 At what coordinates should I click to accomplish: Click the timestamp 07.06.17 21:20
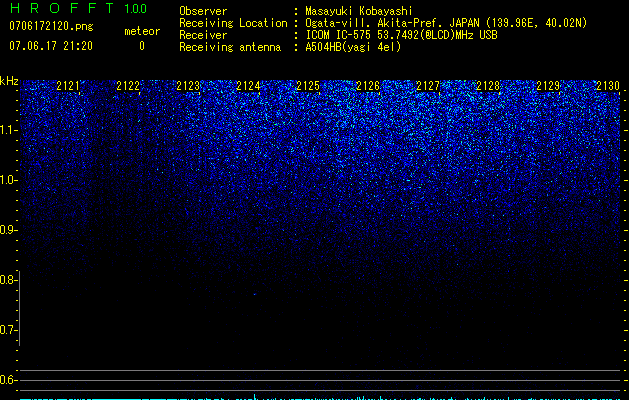(51, 46)
